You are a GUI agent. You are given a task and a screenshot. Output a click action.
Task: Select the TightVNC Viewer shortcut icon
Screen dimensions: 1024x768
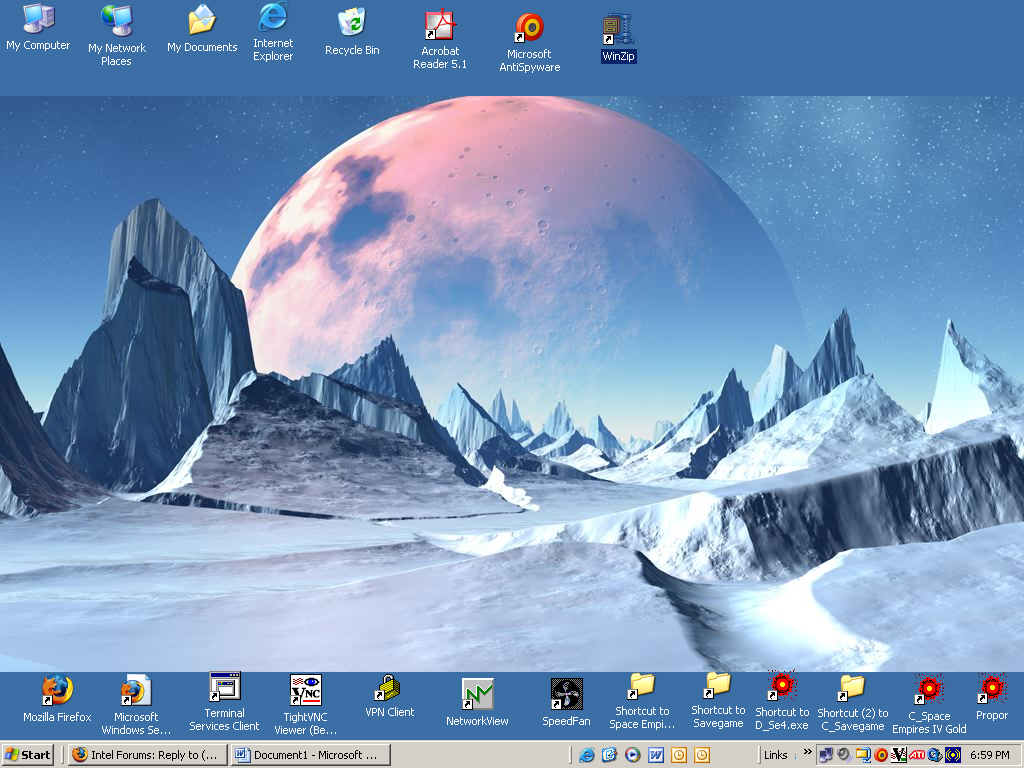pos(305,689)
